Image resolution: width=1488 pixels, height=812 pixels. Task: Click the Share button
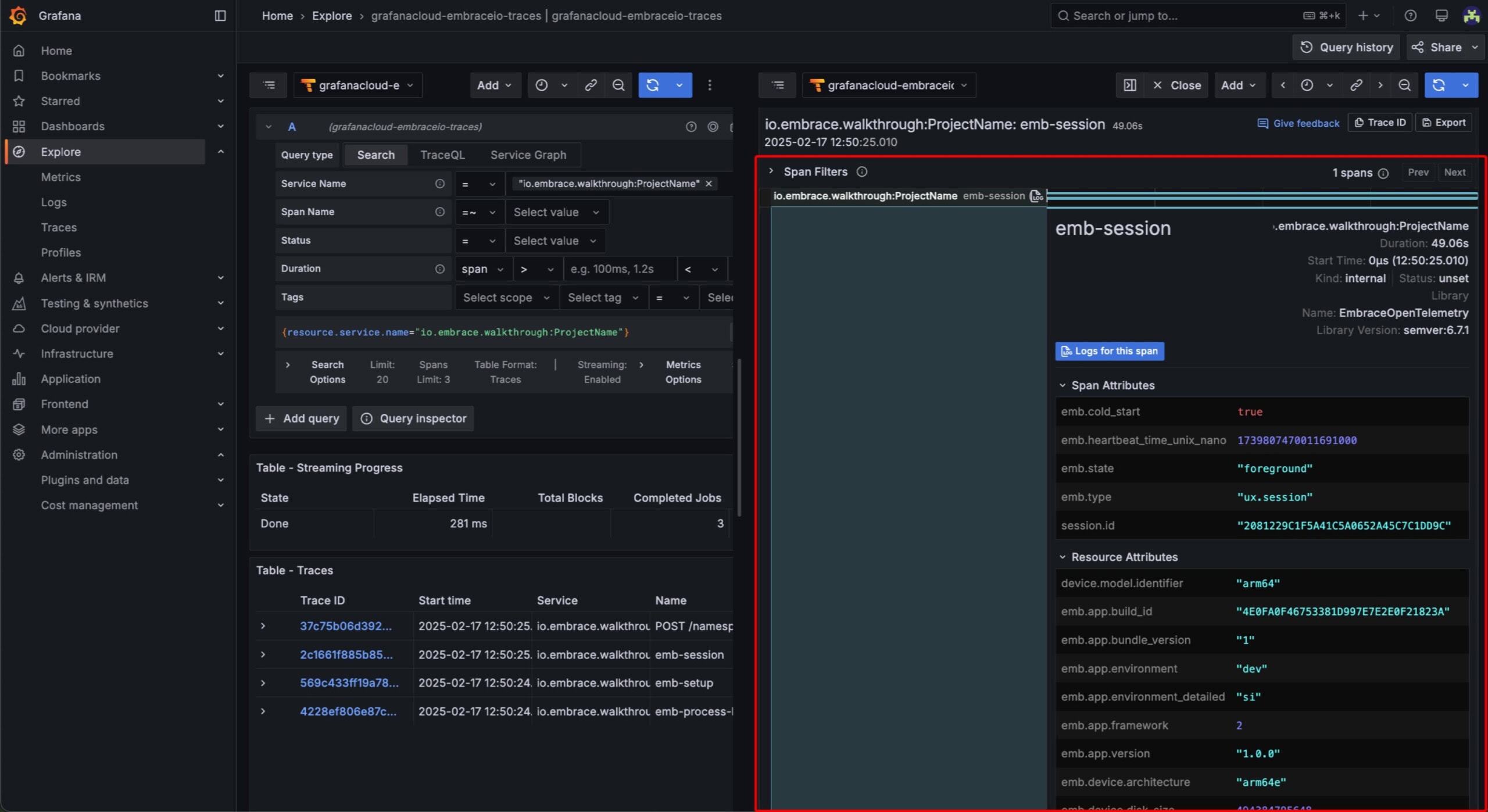pyautogui.click(x=1438, y=48)
